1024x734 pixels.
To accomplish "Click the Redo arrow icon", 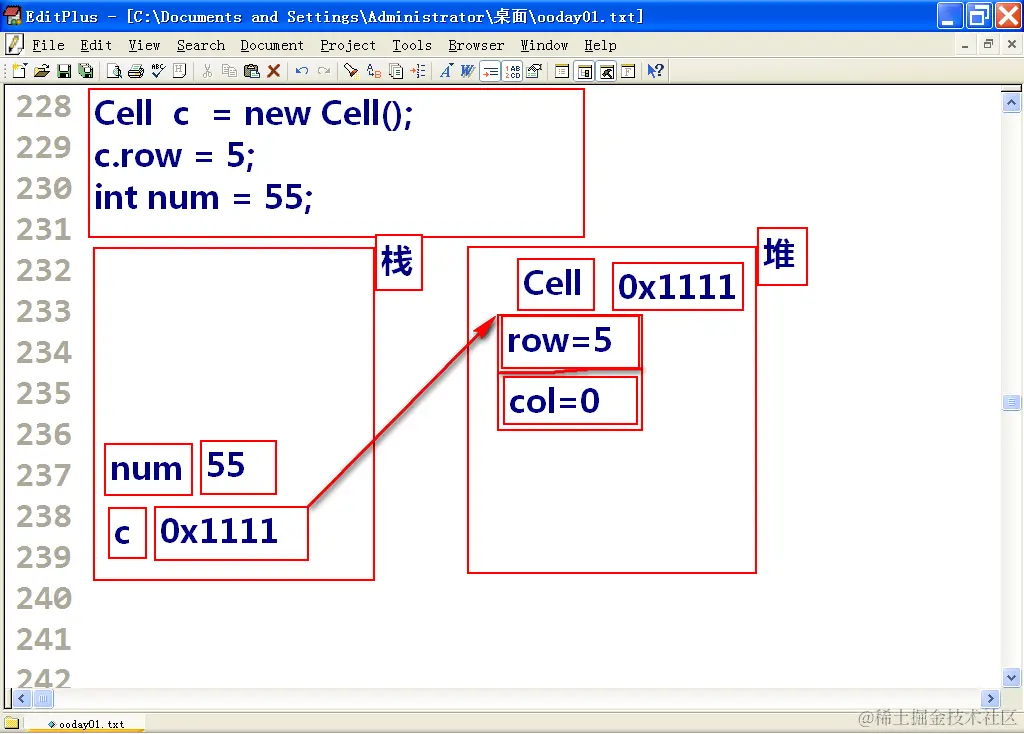I will [x=324, y=71].
